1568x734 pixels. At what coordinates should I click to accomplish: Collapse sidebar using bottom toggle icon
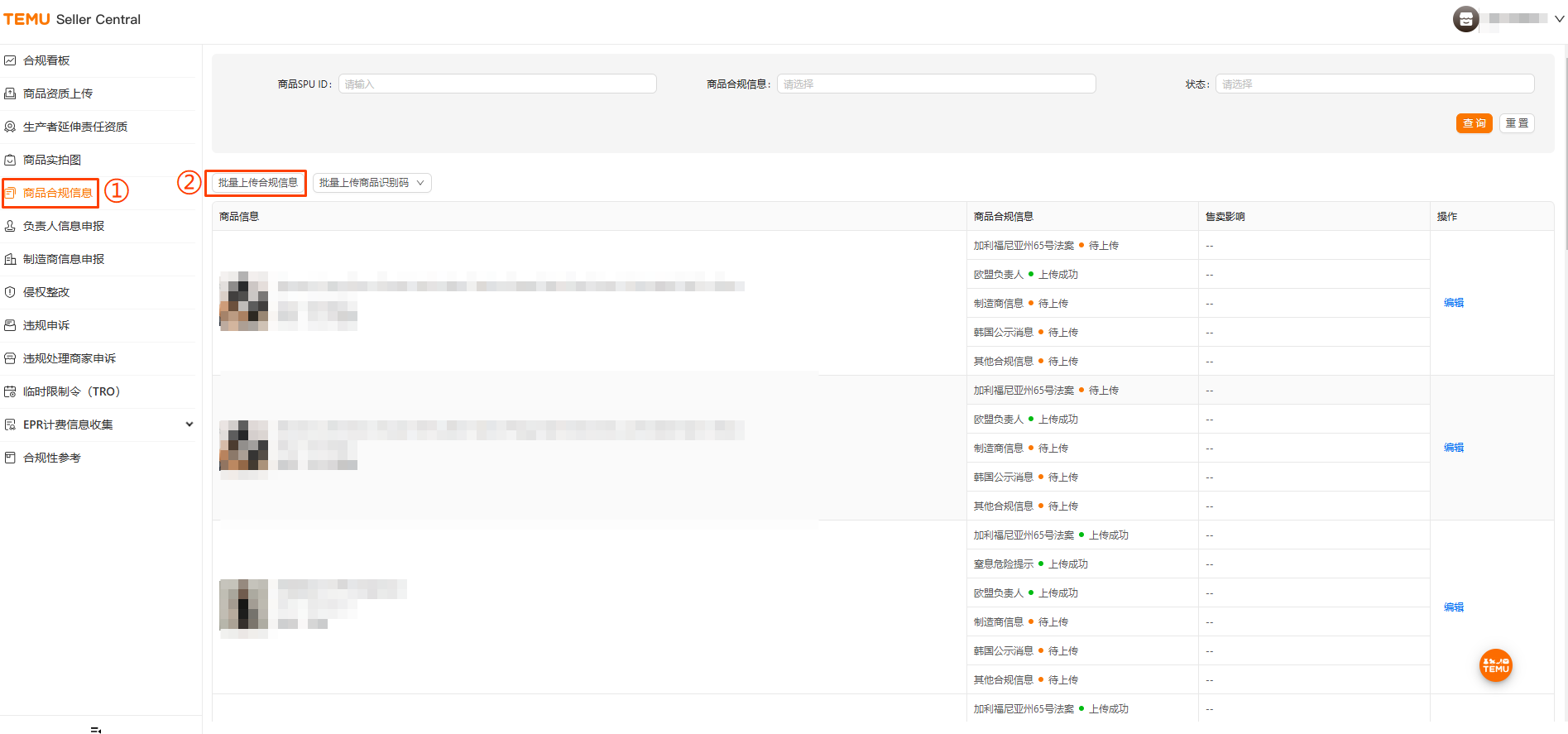click(96, 729)
